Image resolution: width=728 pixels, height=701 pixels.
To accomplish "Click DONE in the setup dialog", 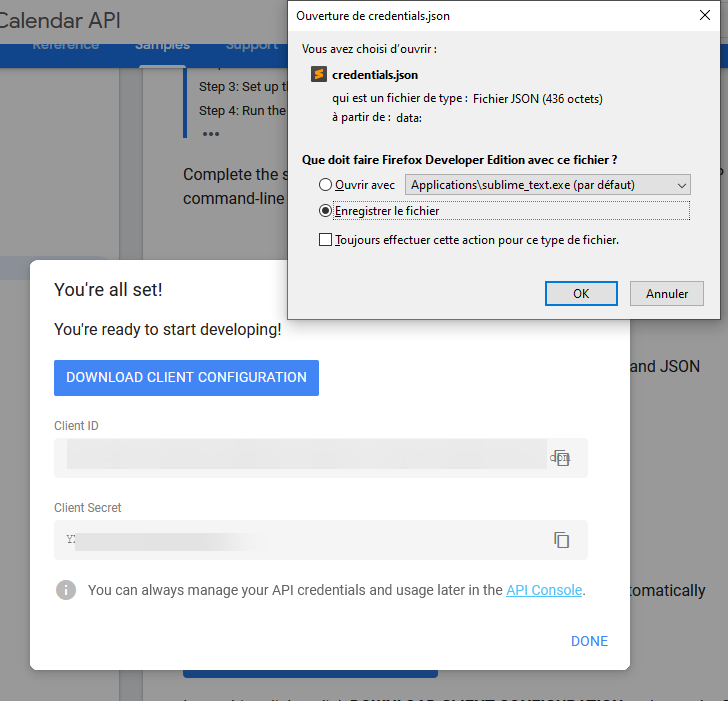I will click(x=589, y=641).
